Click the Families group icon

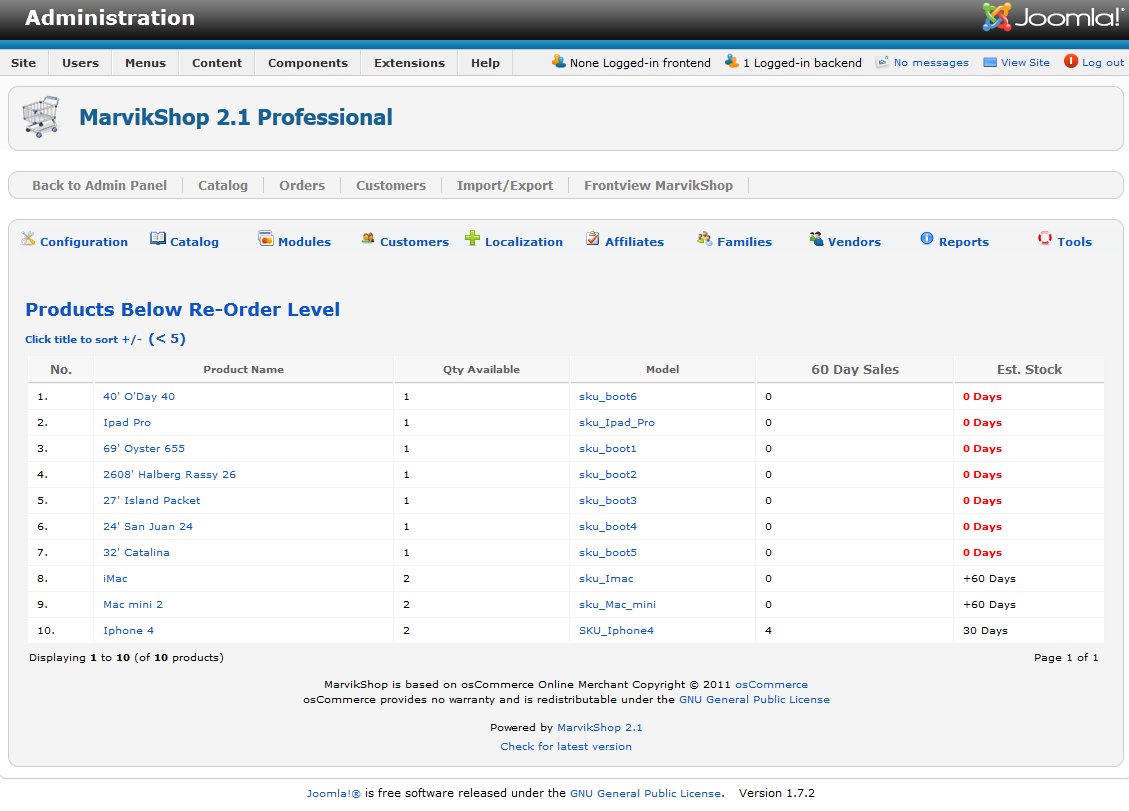[704, 238]
